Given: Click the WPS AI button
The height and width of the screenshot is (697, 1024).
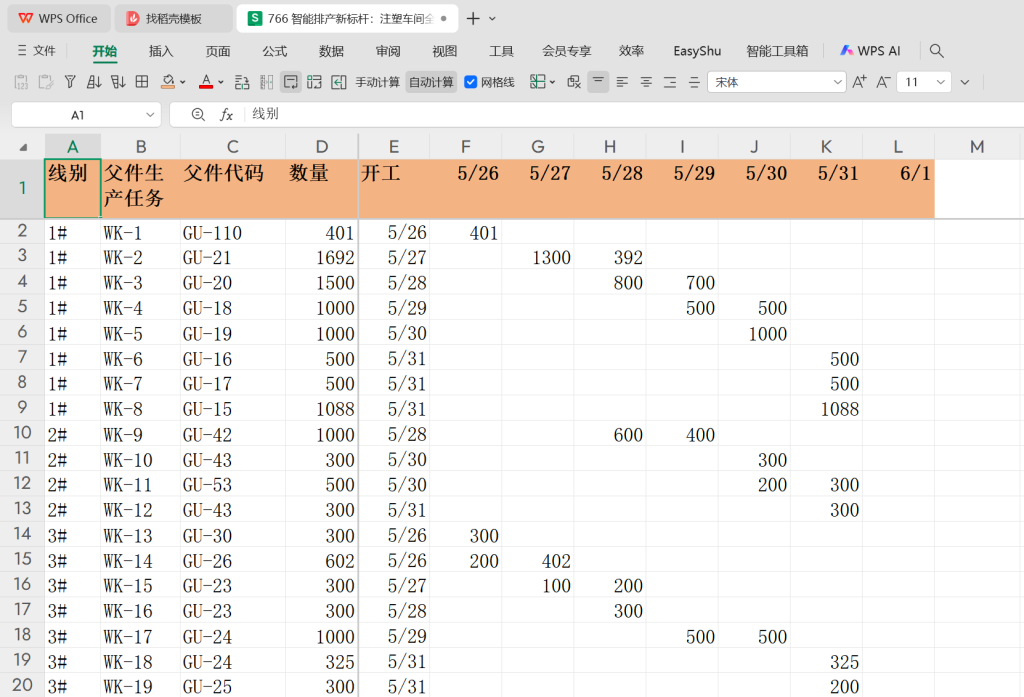Looking at the screenshot, I should click(871, 51).
